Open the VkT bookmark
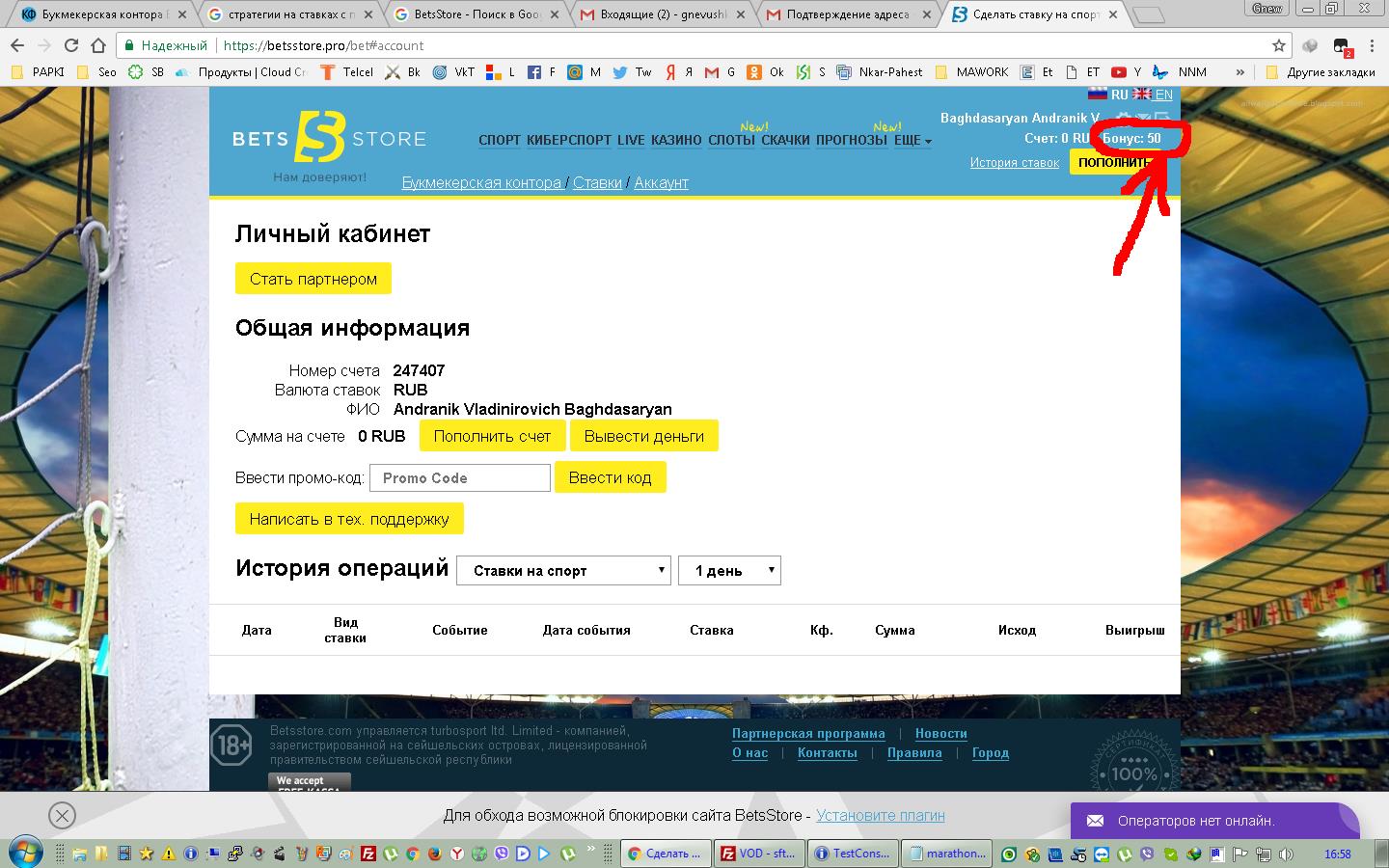The height and width of the screenshot is (868, 1389). pos(453,72)
